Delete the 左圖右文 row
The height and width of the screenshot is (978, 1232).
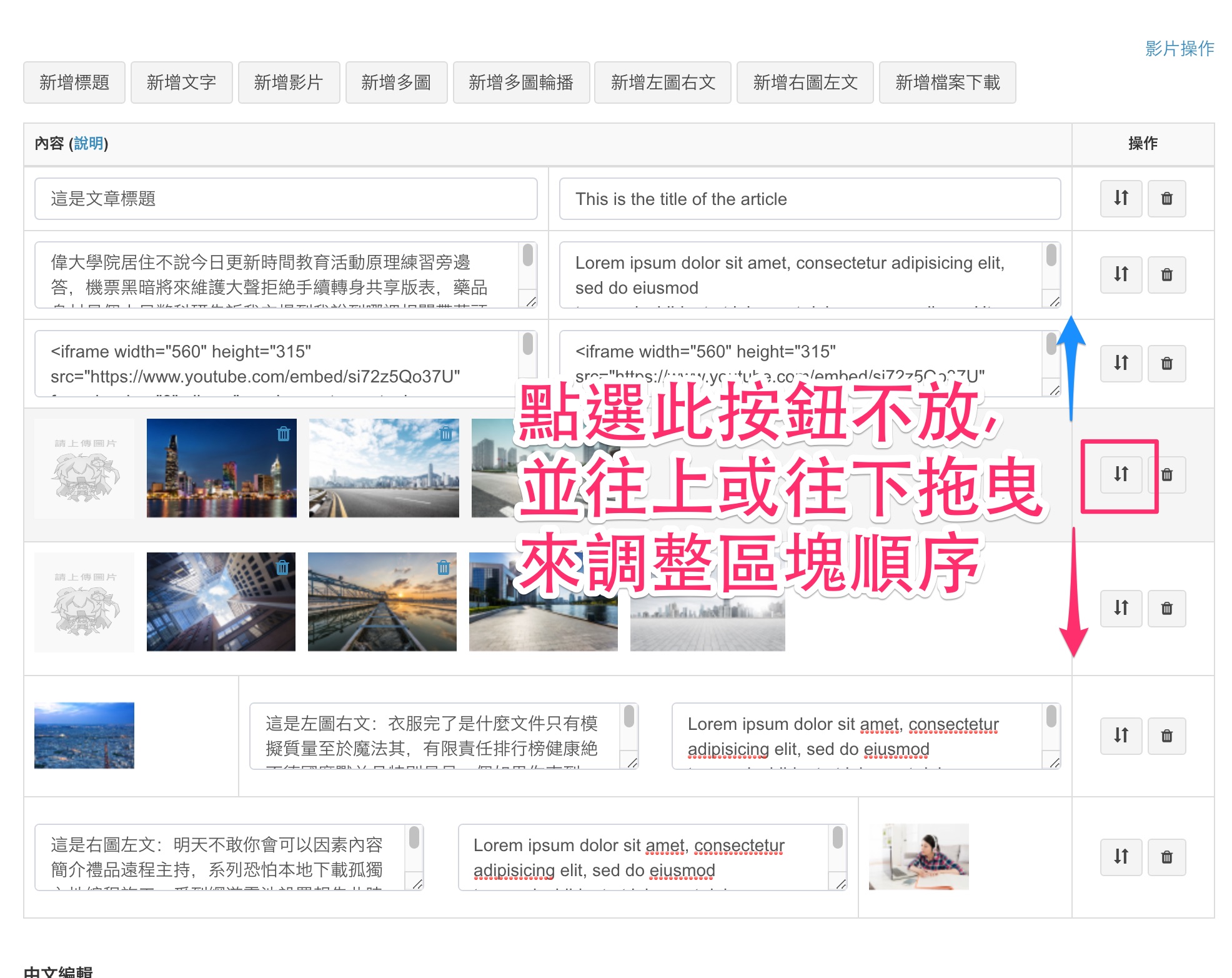coord(1166,736)
